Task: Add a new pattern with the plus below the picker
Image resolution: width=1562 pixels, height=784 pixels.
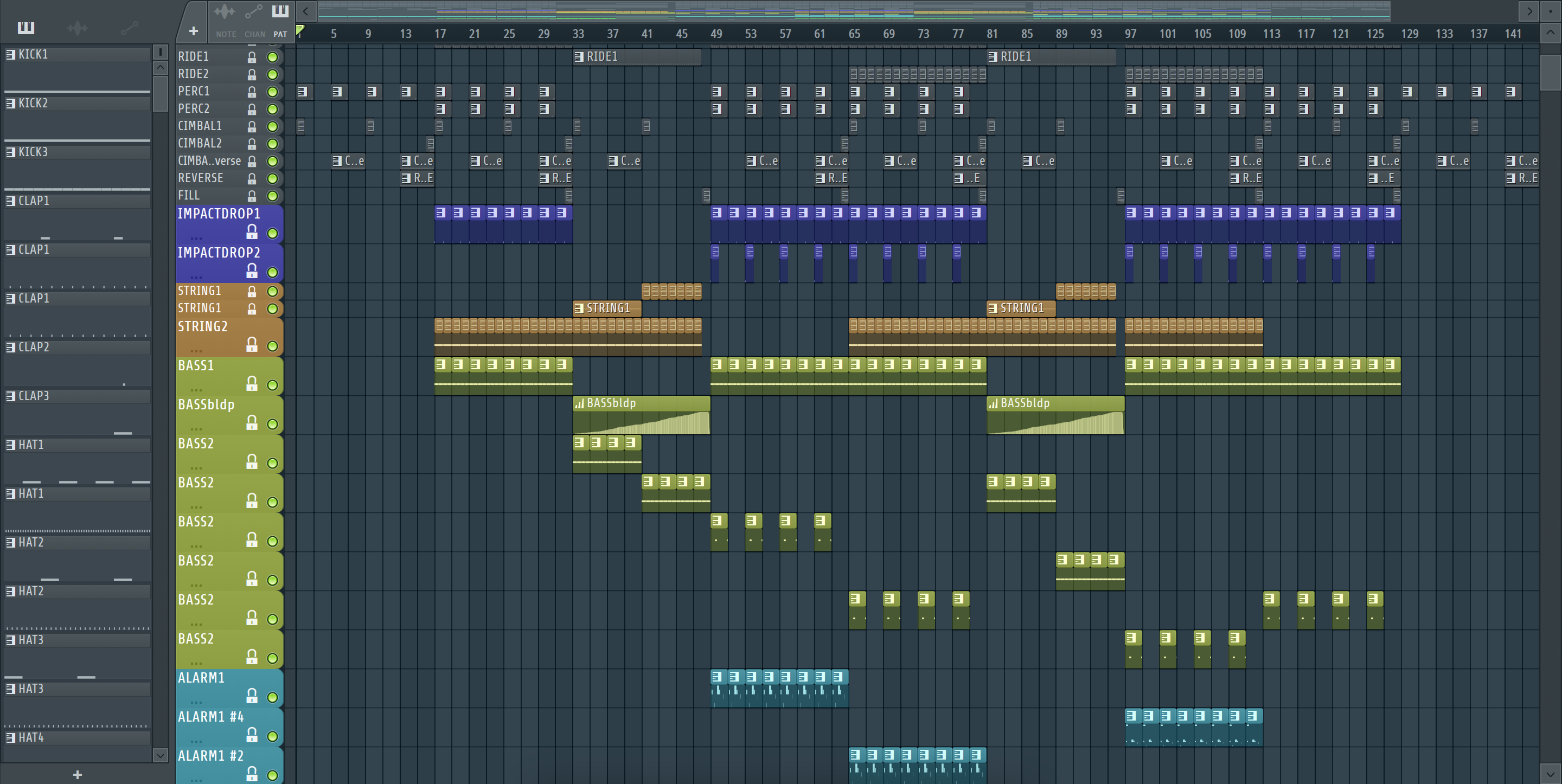Action: [78, 774]
